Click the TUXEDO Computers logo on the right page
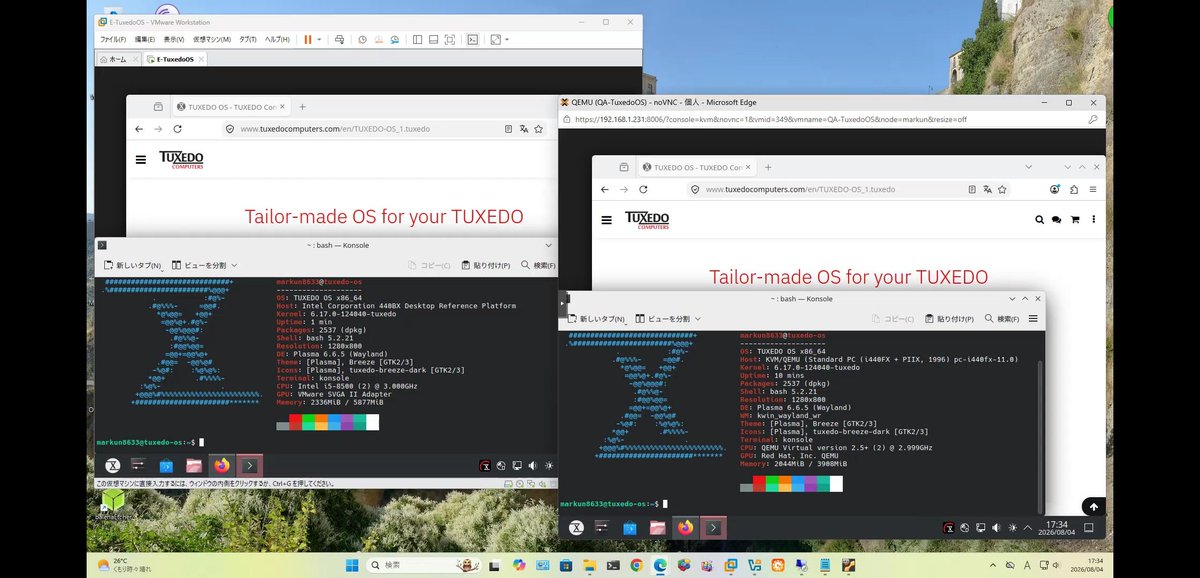 (646, 220)
